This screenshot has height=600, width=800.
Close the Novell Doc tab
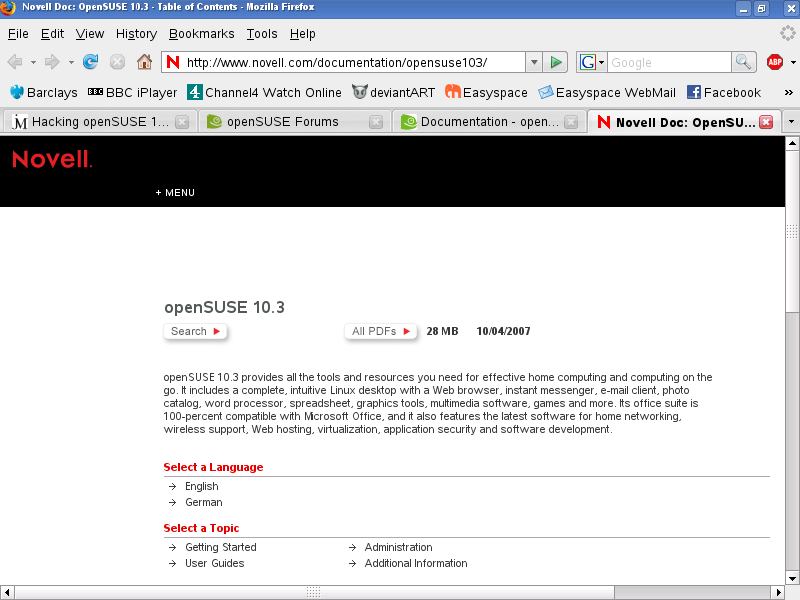click(766, 122)
